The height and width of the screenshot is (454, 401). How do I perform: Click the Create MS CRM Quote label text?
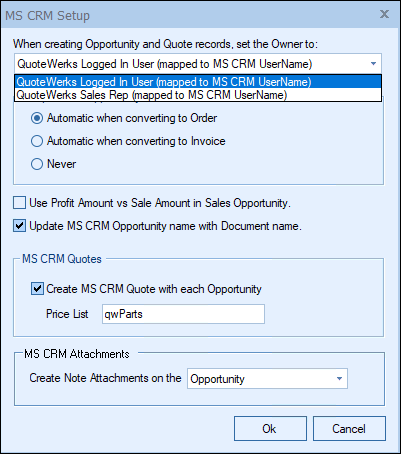click(154, 289)
